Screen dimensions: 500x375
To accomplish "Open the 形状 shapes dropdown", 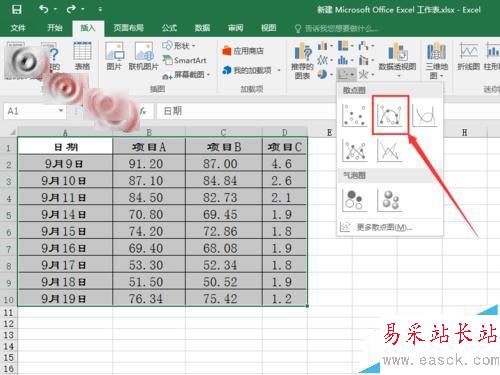I will (179, 45).
